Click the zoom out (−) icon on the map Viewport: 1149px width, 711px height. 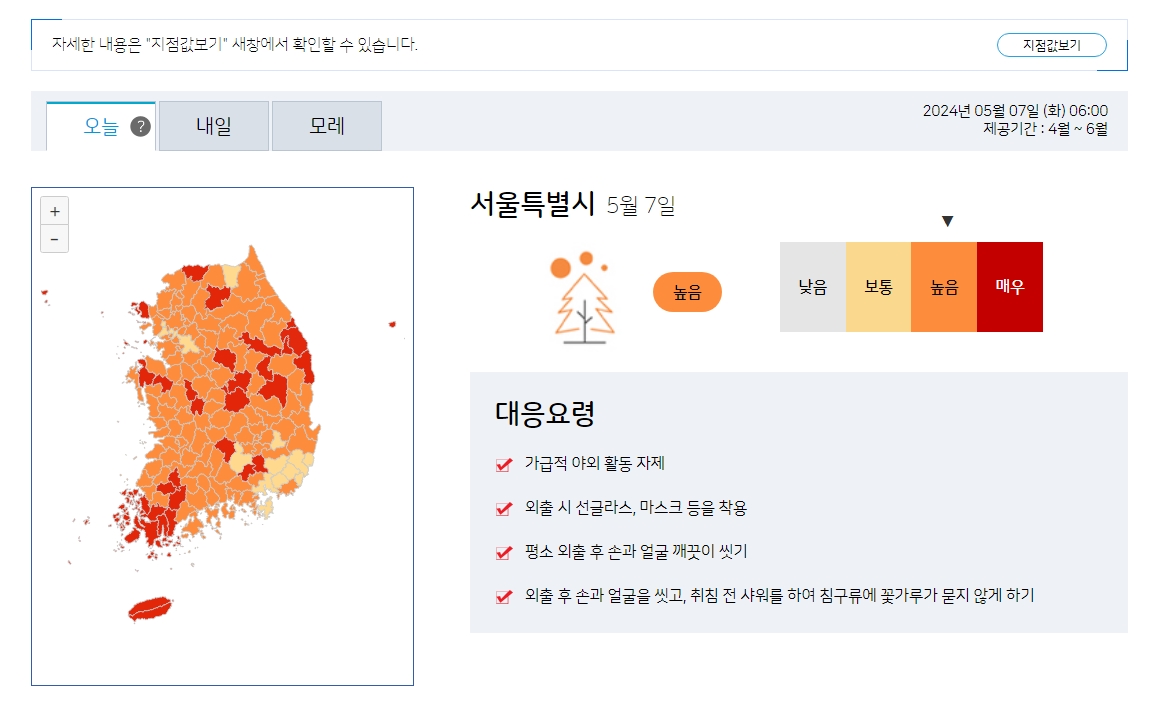[54, 238]
